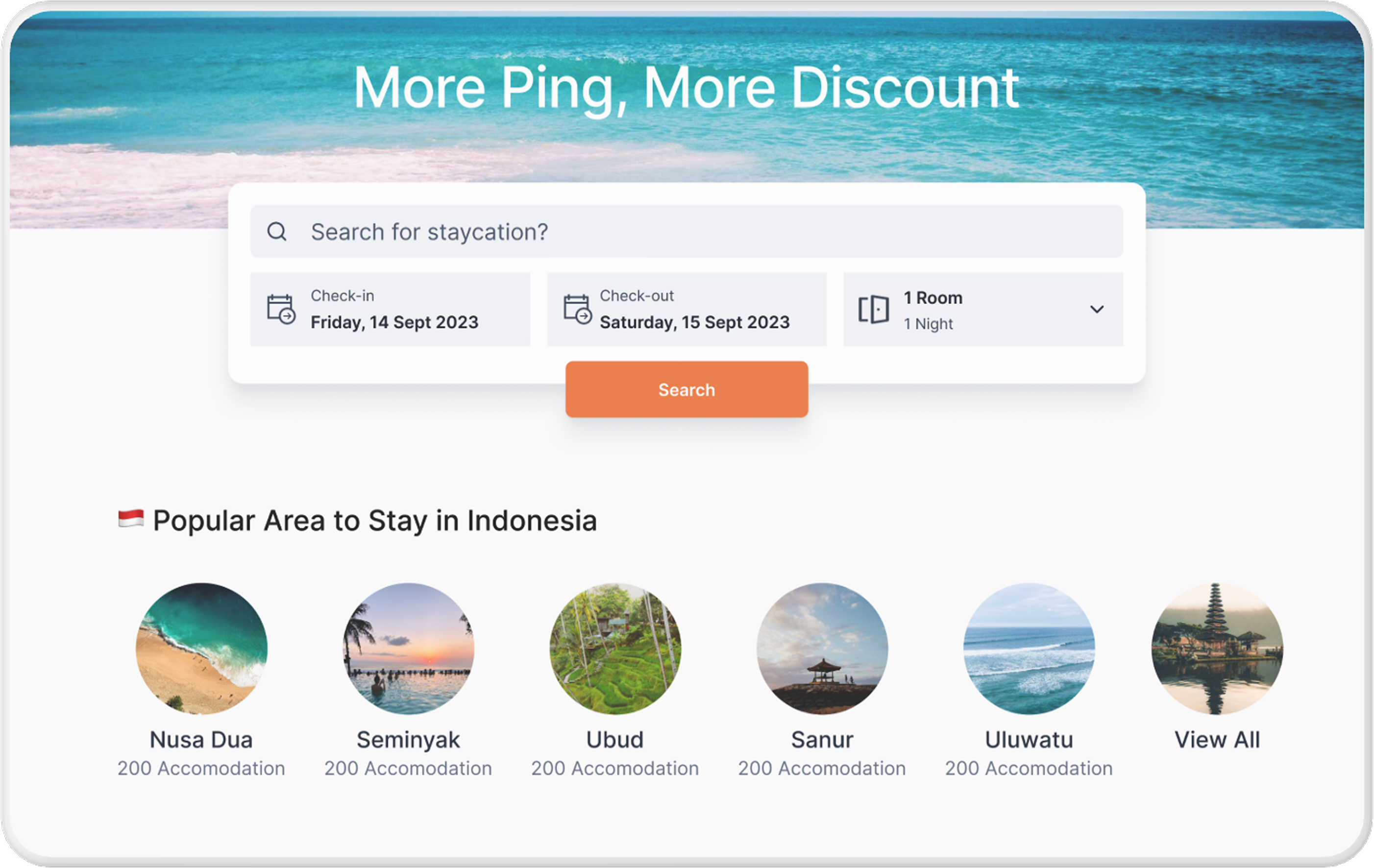Open the Check-out date picker

pos(694,310)
